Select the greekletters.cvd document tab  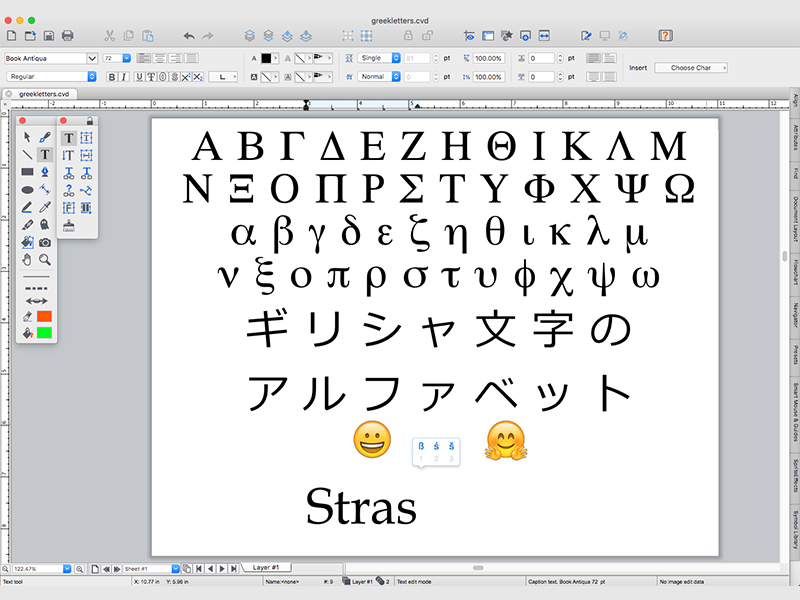coord(45,94)
